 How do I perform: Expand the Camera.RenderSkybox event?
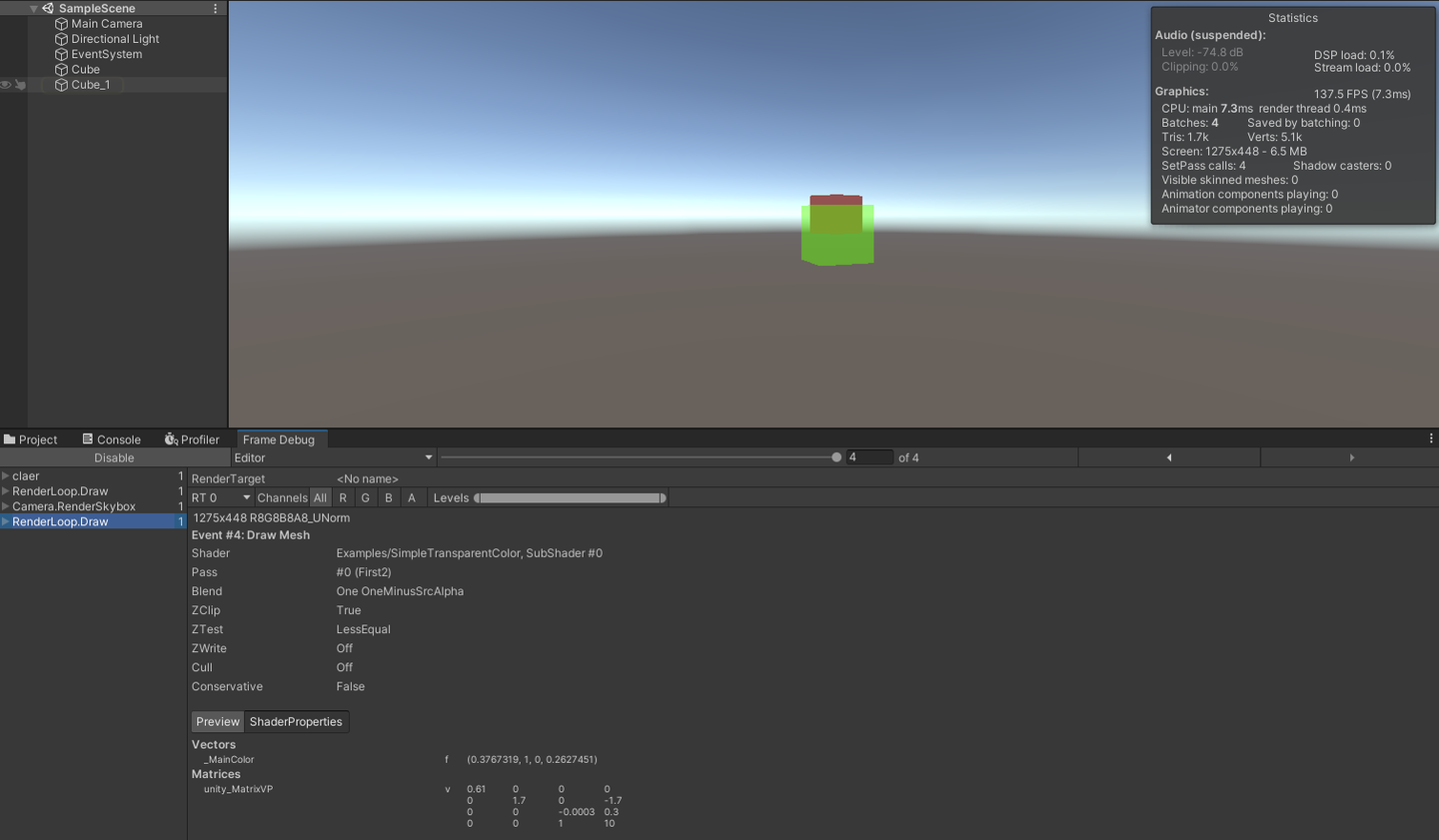click(5, 506)
